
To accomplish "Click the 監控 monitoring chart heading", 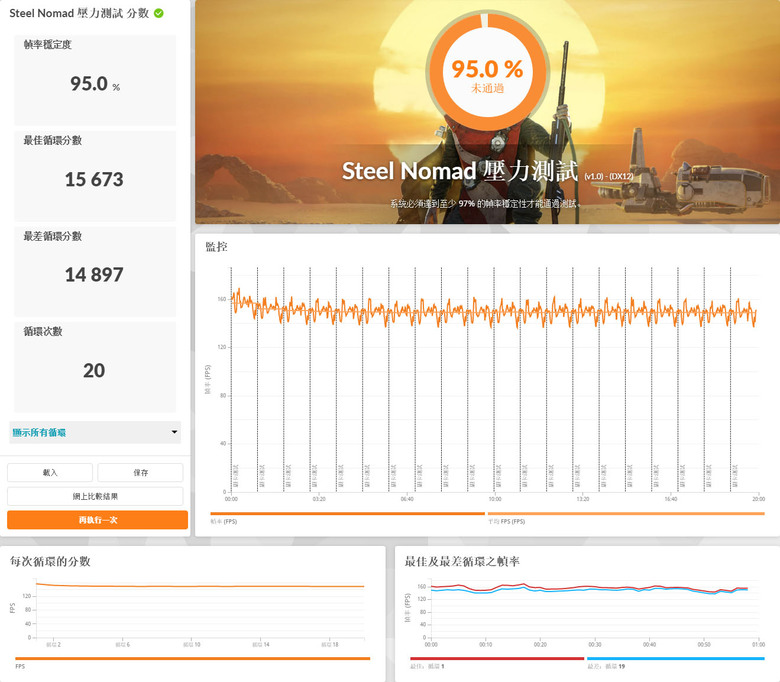I will 216,247.
